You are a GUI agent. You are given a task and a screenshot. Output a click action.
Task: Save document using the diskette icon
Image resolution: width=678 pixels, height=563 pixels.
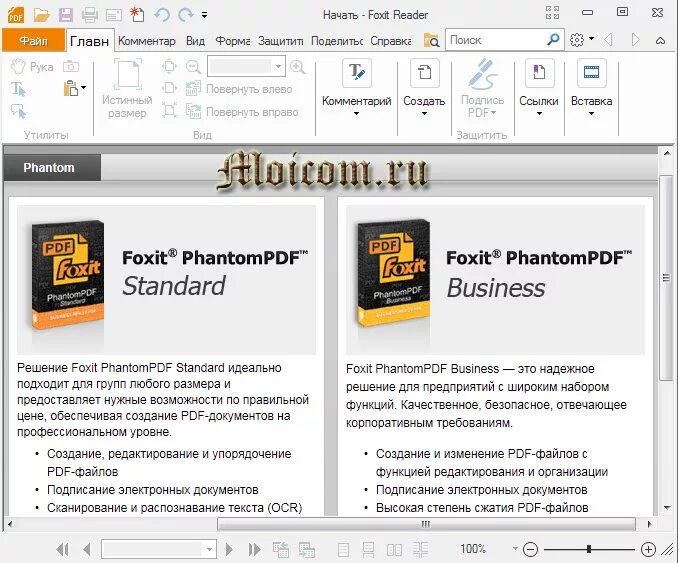click(66, 15)
